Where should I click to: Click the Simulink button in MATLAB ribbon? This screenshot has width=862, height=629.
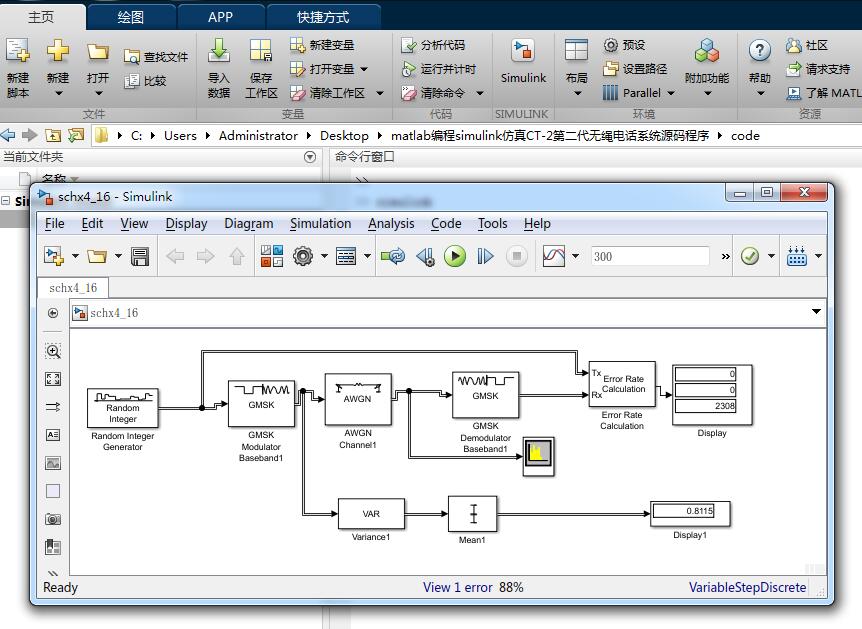[523, 62]
